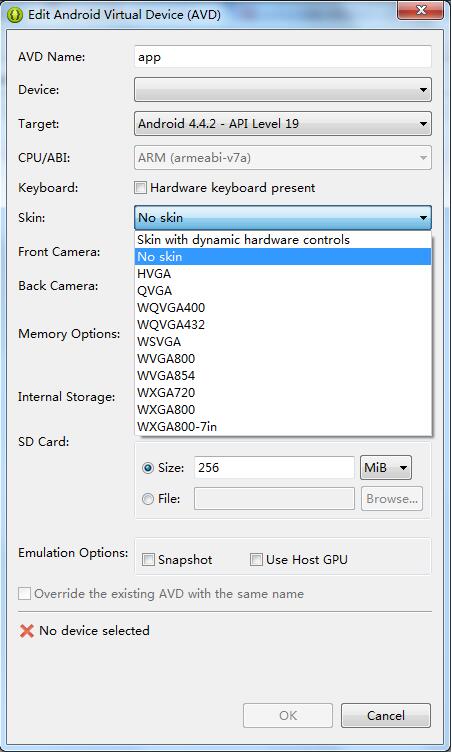
Task: Click the Android icon in the title bar
Action: pos(16,13)
